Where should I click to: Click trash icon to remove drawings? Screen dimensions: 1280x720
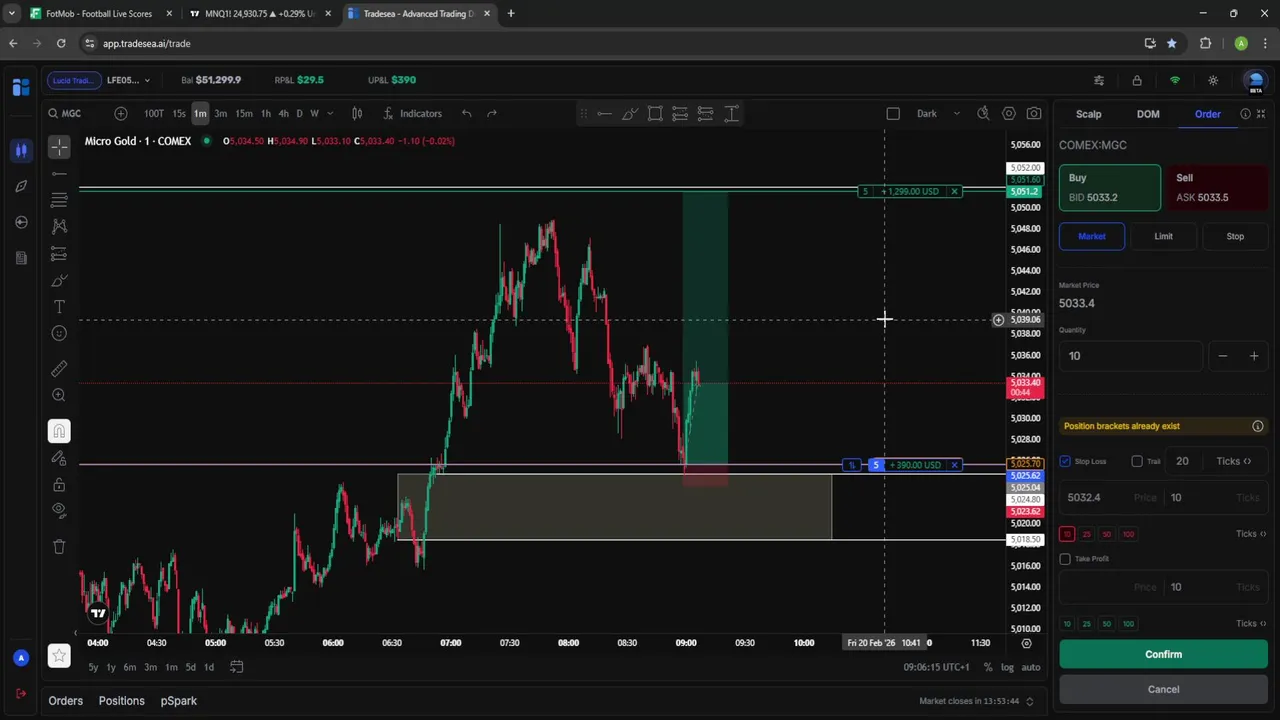59,547
